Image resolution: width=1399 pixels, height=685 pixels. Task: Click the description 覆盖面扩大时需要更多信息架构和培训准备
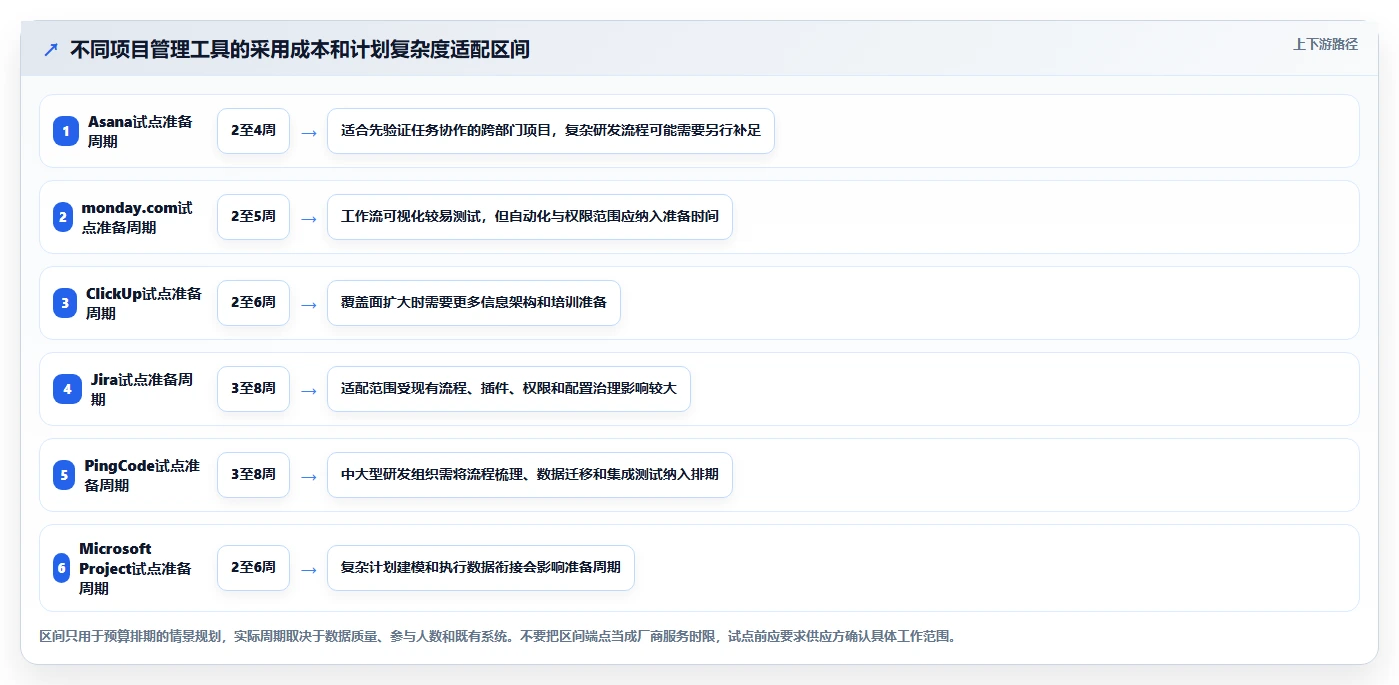[474, 303]
